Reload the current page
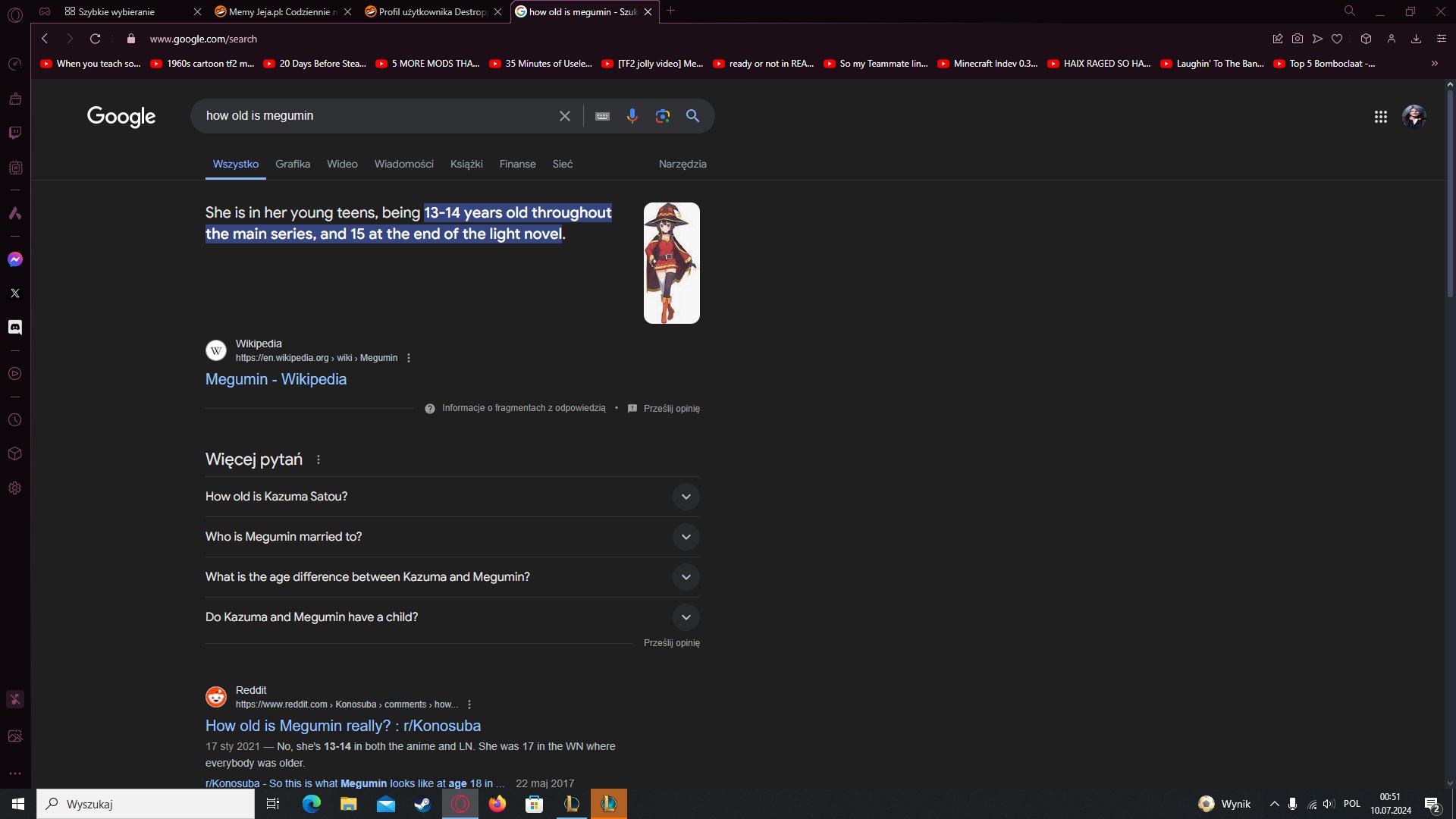1456x819 pixels. tap(95, 39)
